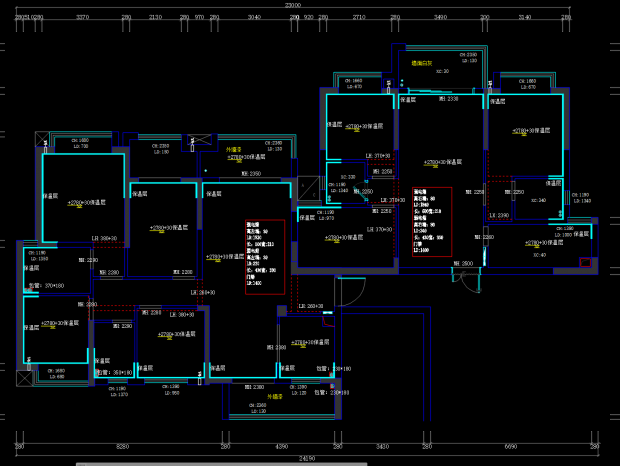Select the crossed shaft symbol at bottom-left corner

[23, 378]
